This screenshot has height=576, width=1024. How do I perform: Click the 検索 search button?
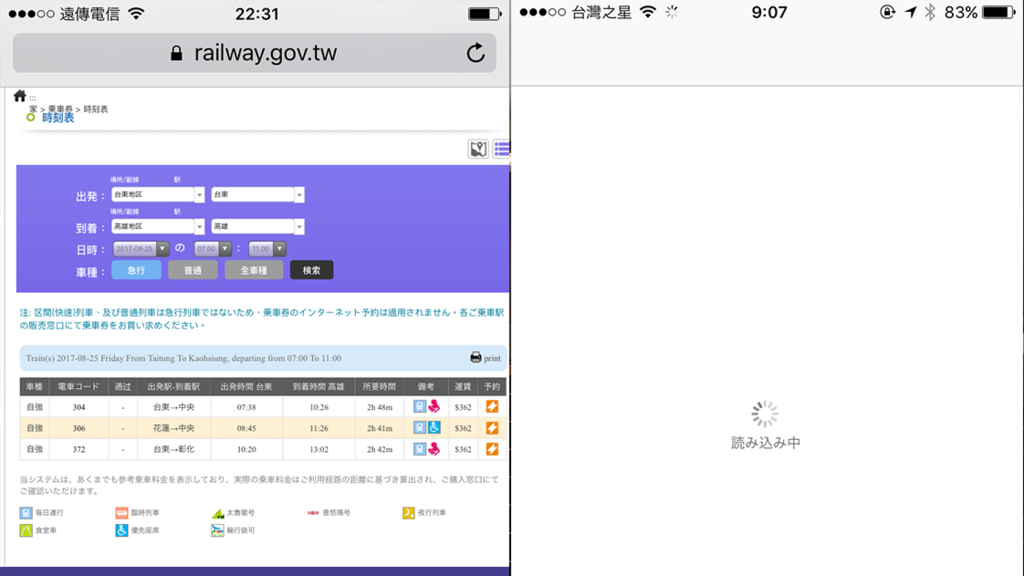tap(312, 270)
